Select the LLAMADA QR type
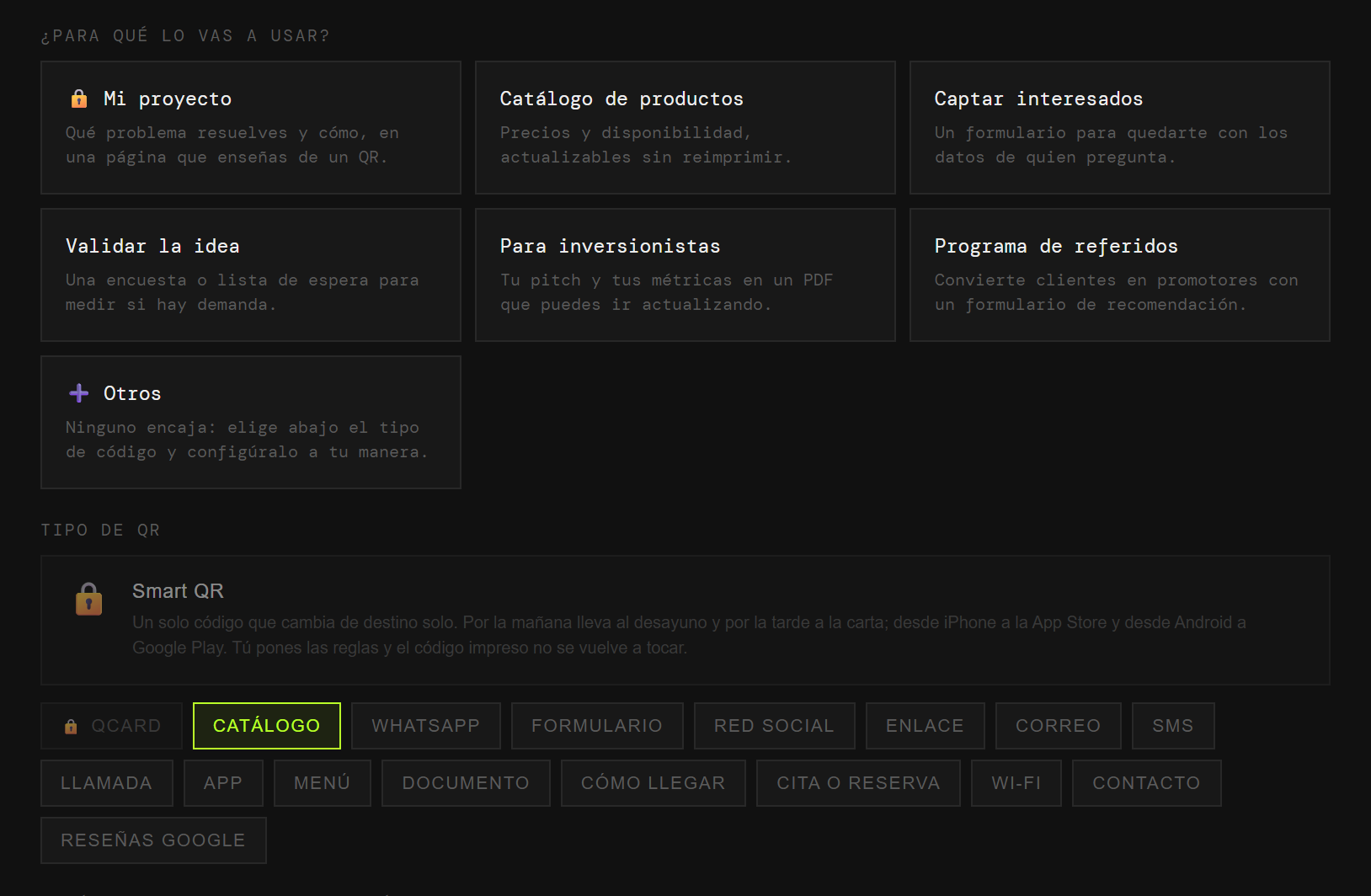 point(107,783)
